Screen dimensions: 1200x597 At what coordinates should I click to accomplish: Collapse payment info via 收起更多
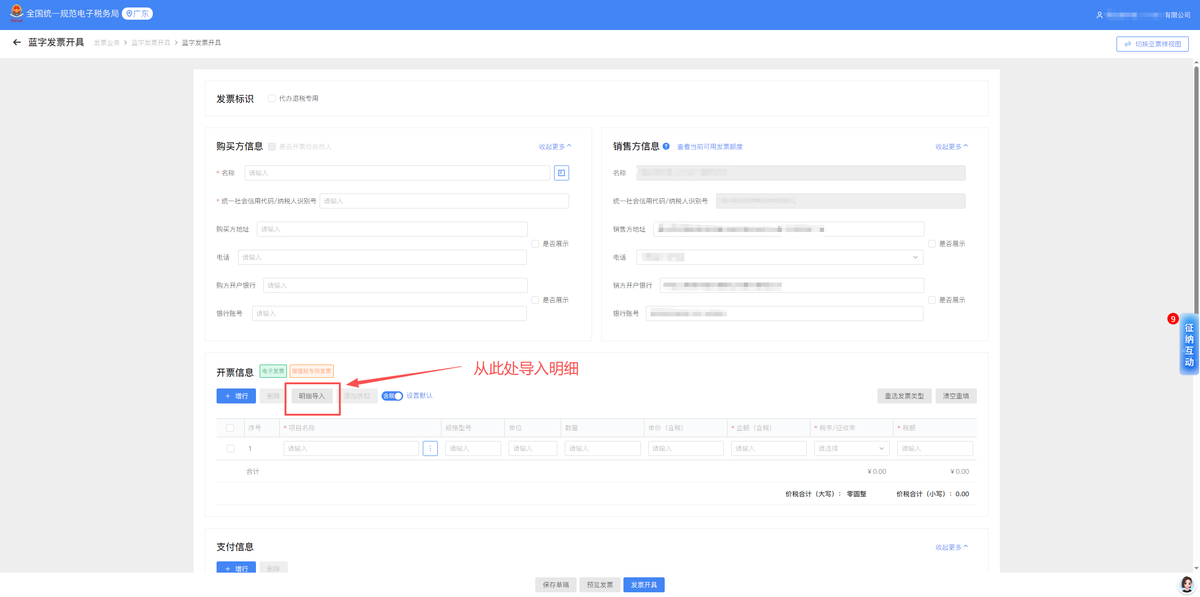tap(952, 548)
